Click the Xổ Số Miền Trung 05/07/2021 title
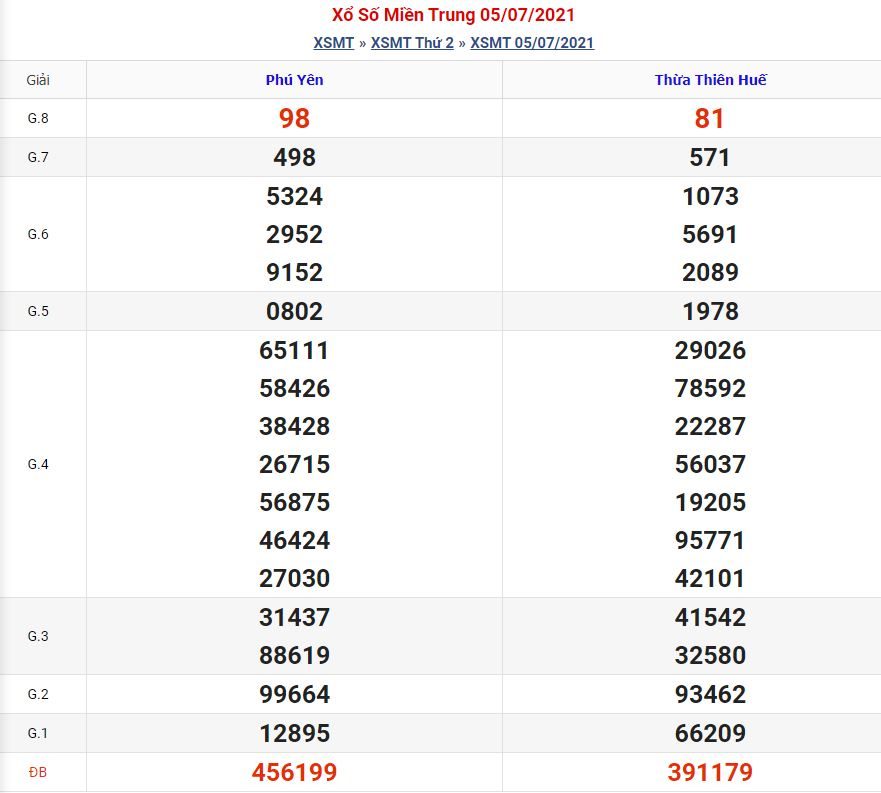 pyautogui.click(x=453, y=15)
